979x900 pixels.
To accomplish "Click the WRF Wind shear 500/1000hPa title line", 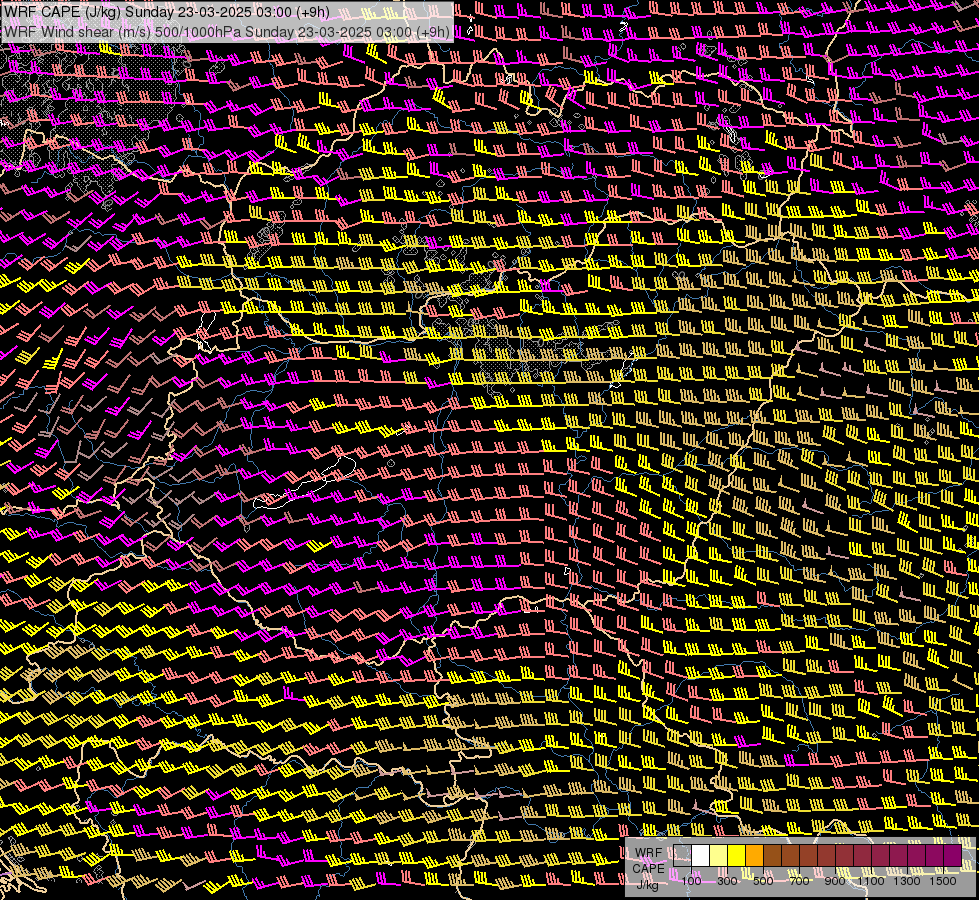I will (x=227, y=32).
